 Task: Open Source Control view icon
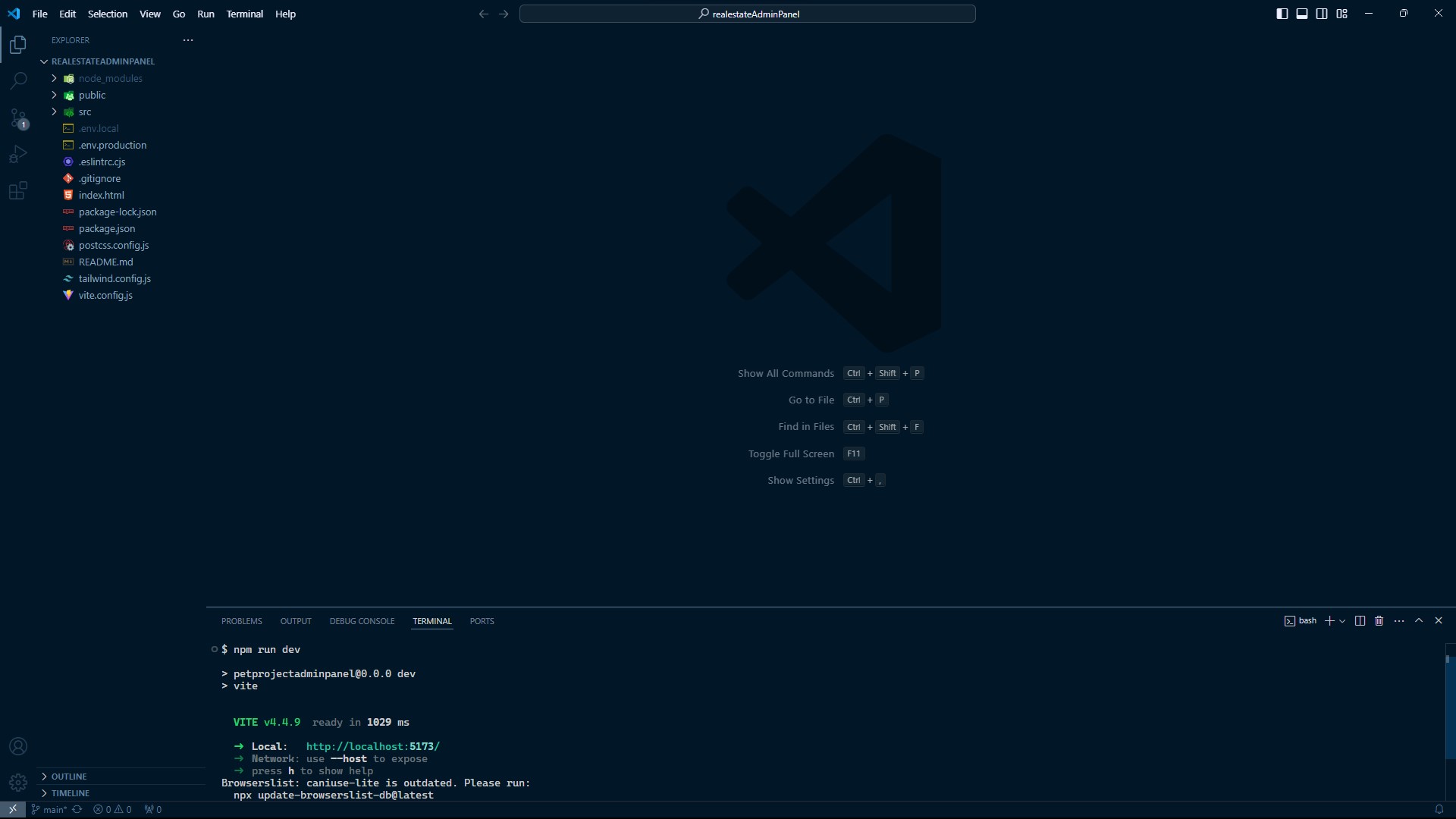point(18,118)
